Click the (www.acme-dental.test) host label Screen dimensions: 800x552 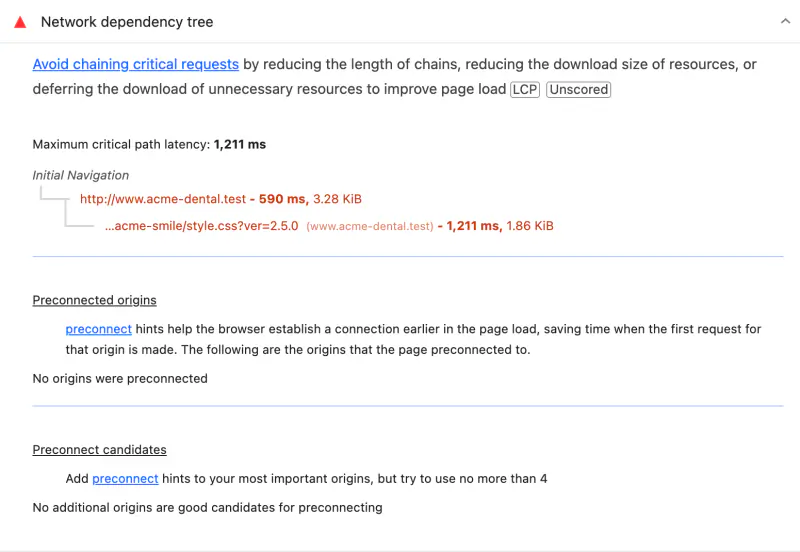tap(370, 227)
